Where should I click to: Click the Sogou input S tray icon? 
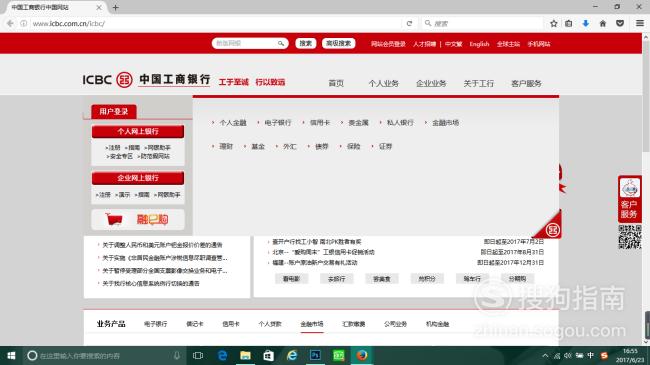pyautogui.click(x=604, y=356)
